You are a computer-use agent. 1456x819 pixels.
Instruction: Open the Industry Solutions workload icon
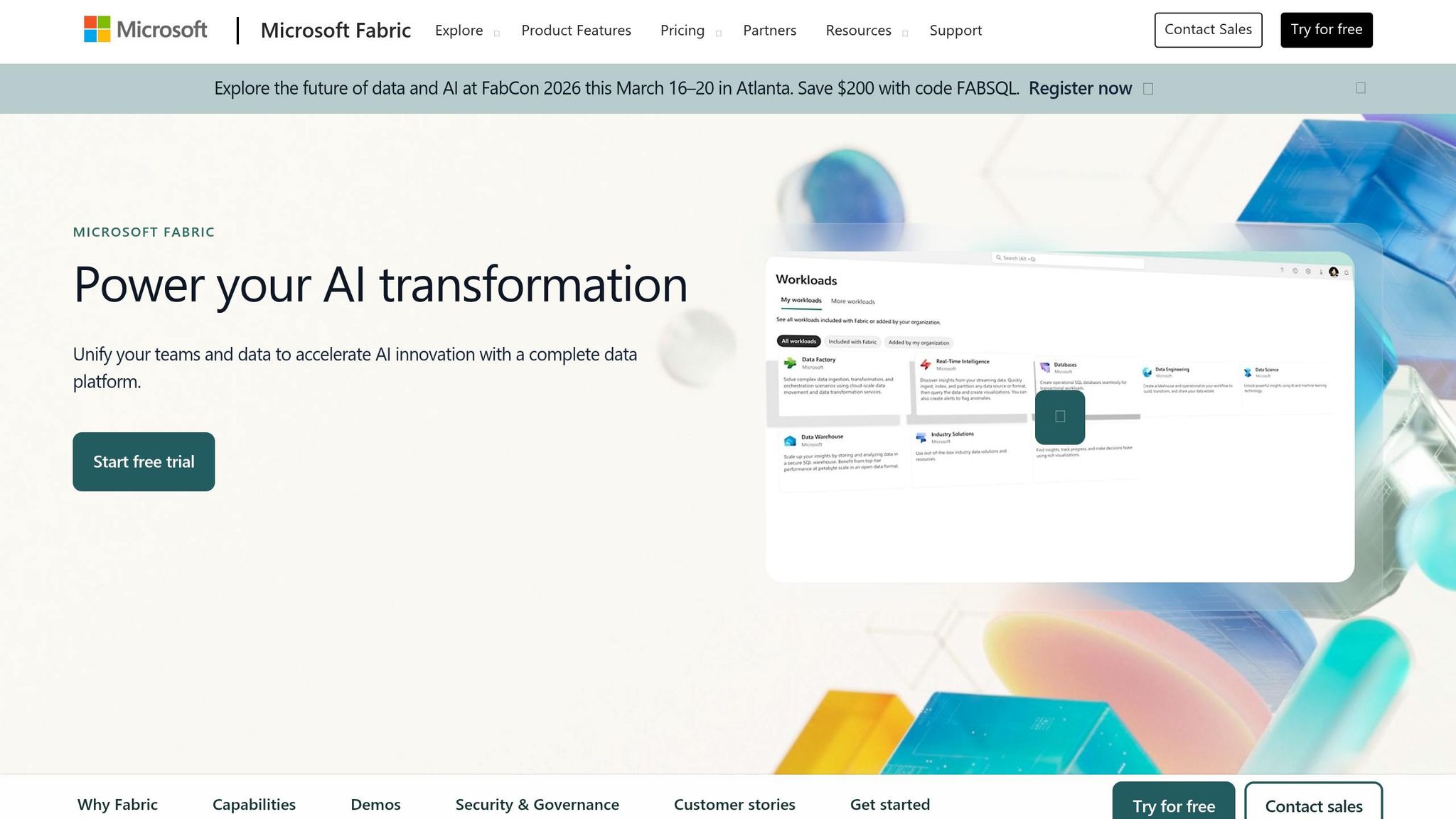coord(920,437)
